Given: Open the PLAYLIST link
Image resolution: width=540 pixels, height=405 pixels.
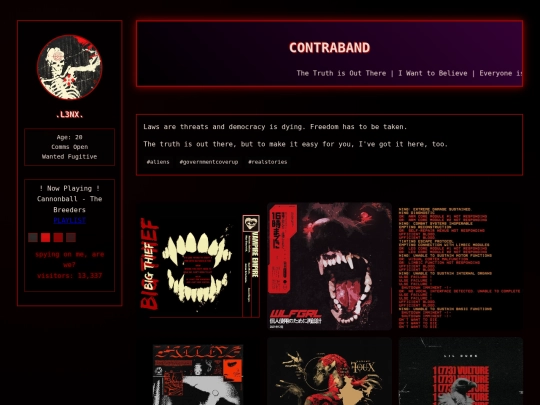Looking at the screenshot, I should point(70,220).
